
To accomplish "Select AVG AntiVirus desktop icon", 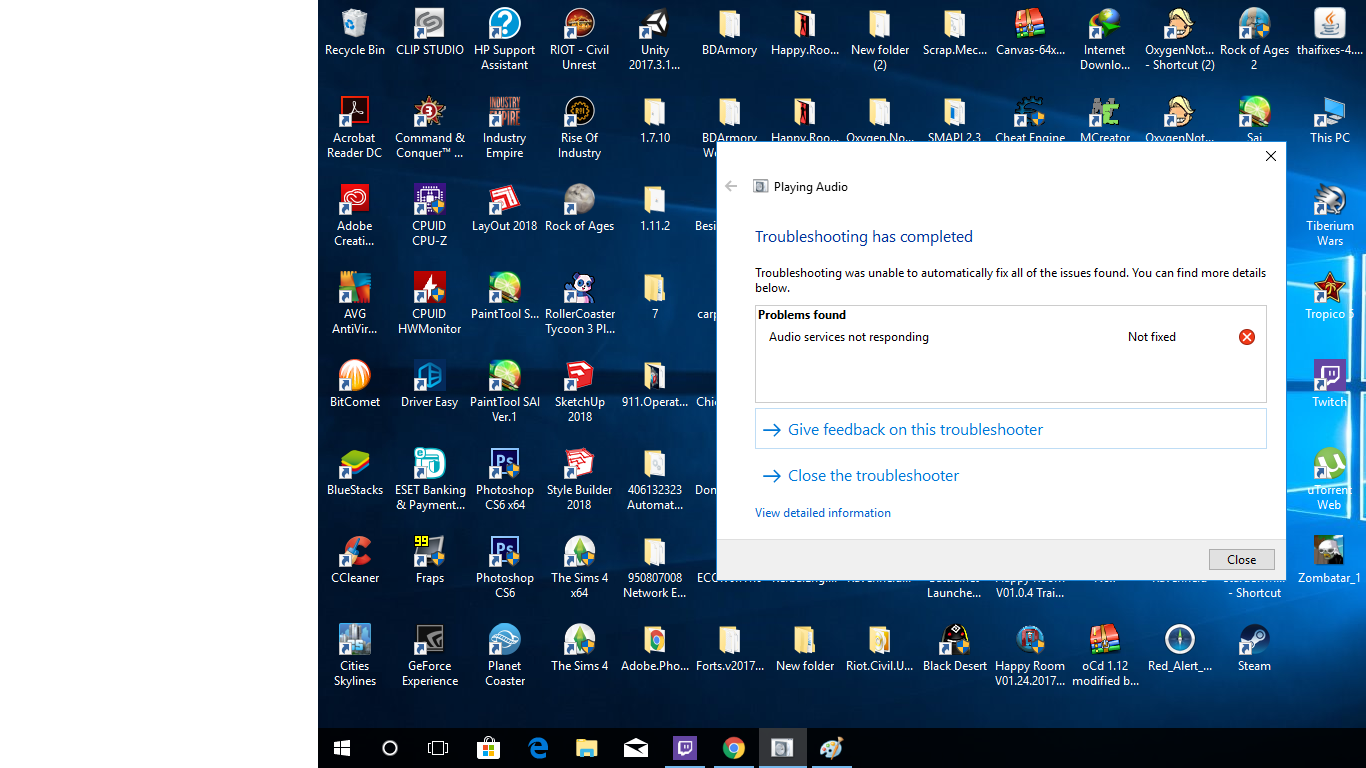I will [354, 303].
